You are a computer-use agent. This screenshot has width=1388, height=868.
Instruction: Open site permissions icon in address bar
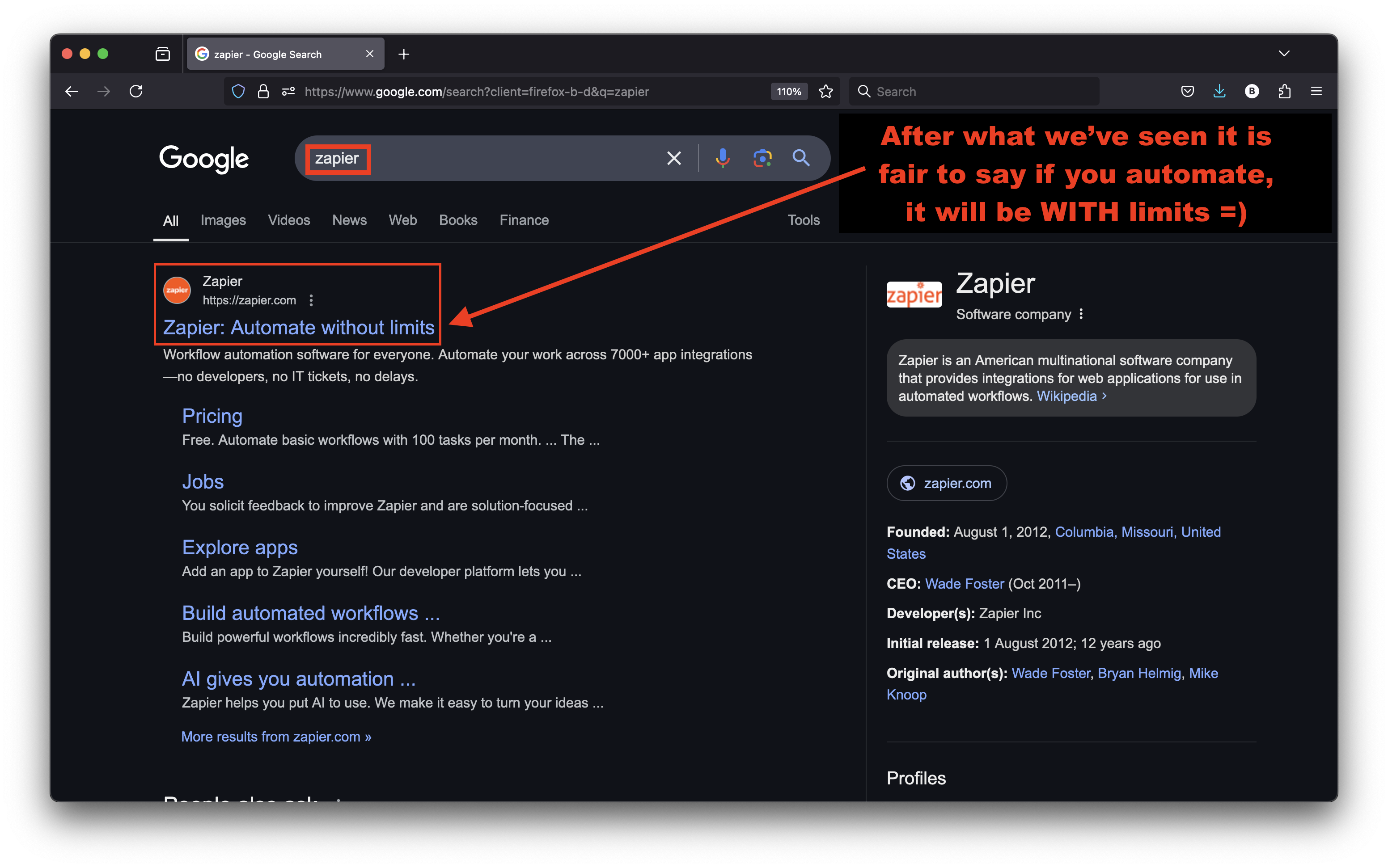pos(288,91)
